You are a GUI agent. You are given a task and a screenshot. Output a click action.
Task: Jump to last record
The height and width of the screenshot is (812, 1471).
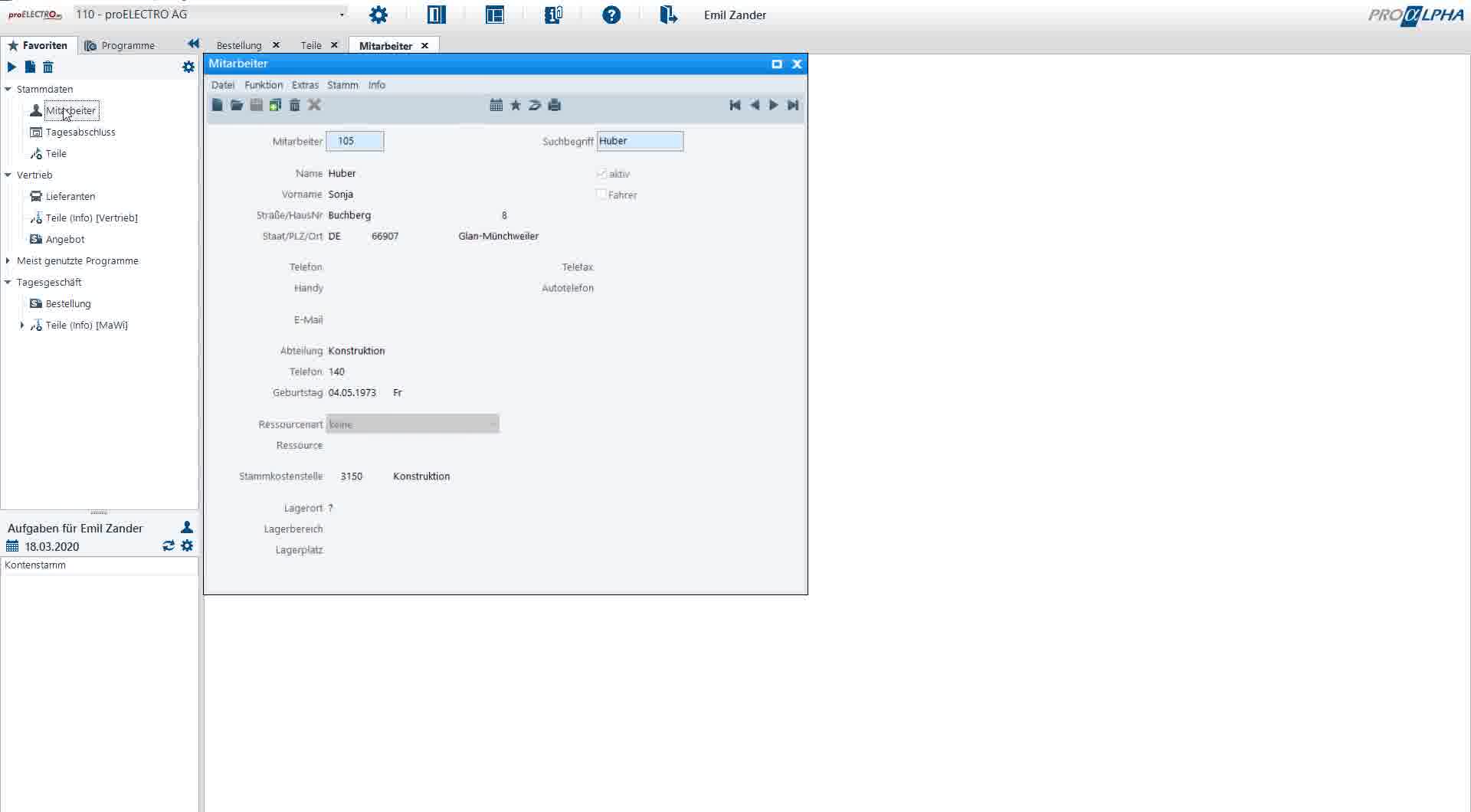[793, 105]
